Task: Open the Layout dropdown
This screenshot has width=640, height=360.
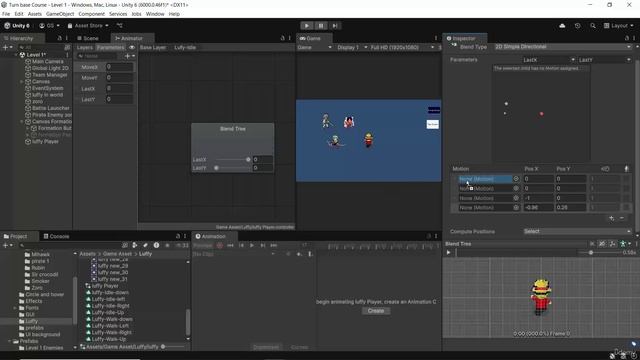Action: [619, 26]
